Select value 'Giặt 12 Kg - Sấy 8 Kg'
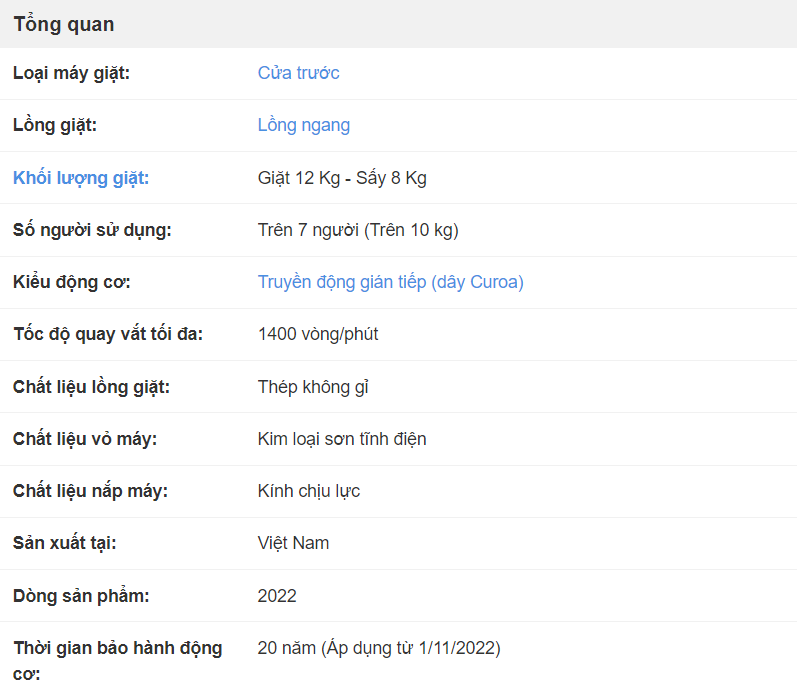The height and width of the screenshot is (697, 797). point(342,178)
